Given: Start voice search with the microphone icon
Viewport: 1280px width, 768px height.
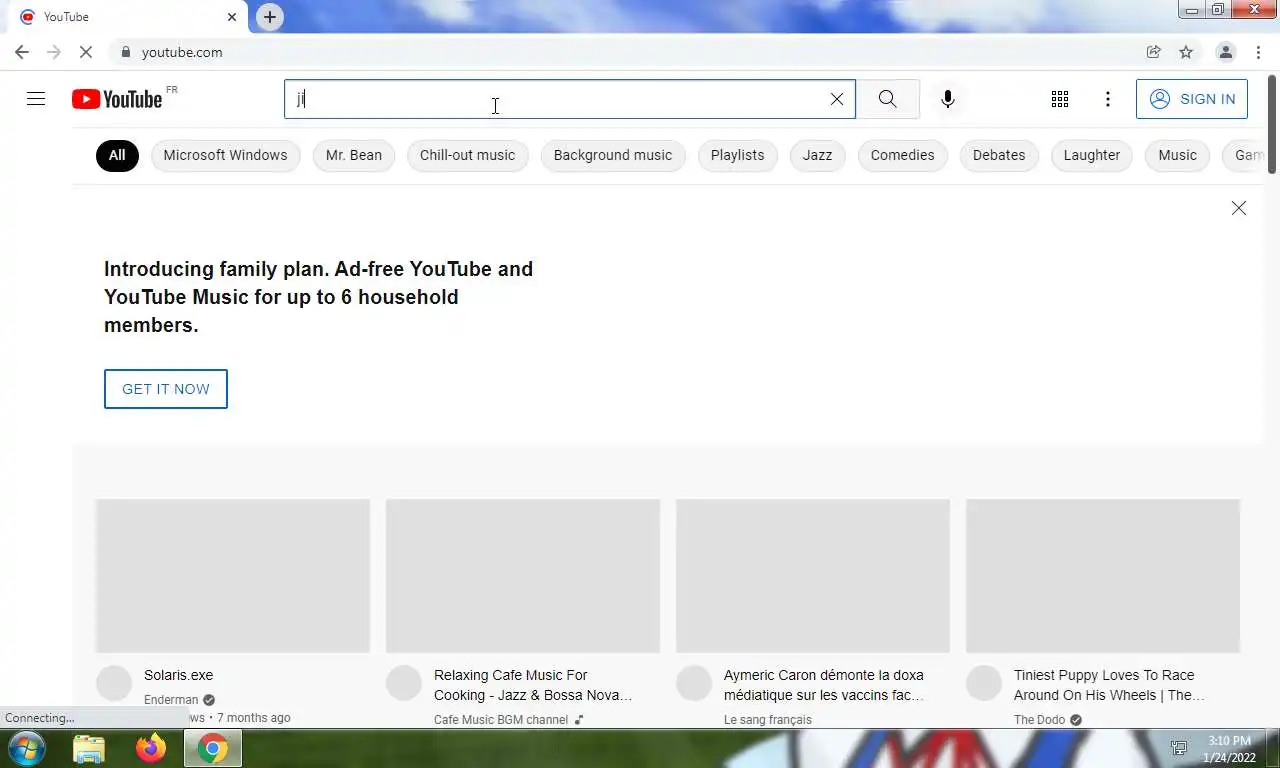Looking at the screenshot, I should 948,99.
